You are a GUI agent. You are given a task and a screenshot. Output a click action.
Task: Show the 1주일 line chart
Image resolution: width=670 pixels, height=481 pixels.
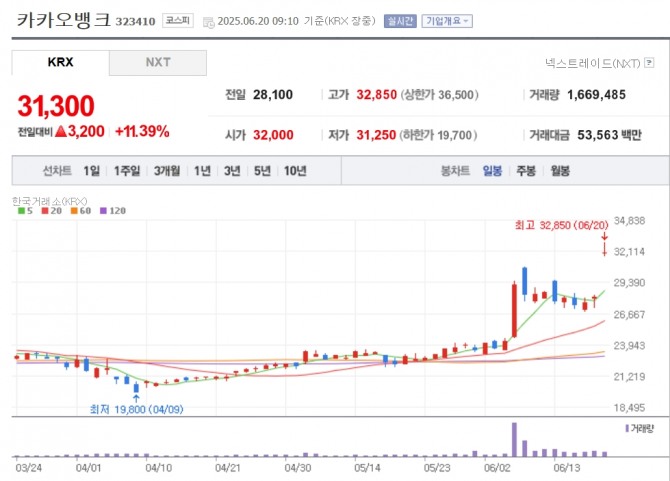click(127, 171)
